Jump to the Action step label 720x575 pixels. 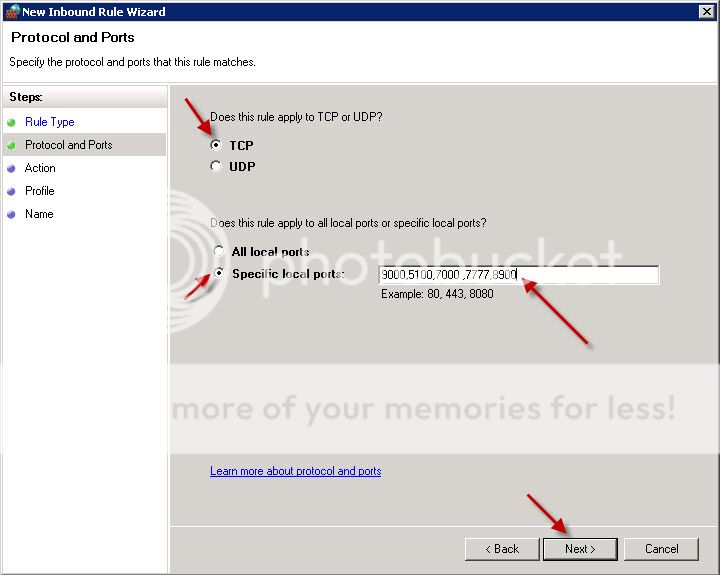41,168
